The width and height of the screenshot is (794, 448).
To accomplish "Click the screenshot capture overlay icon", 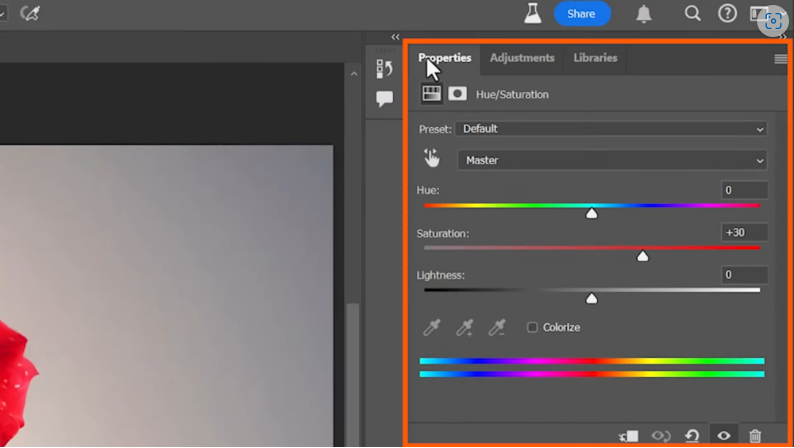I will point(773,21).
